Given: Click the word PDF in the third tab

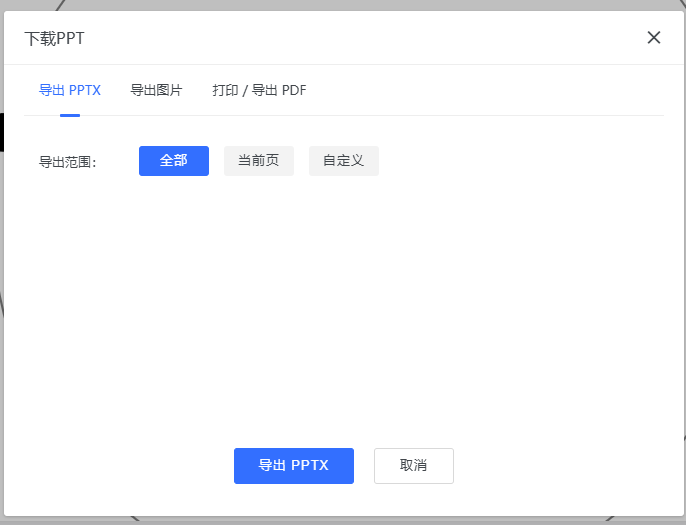Looking at the screenshot, I should point(294,90).
